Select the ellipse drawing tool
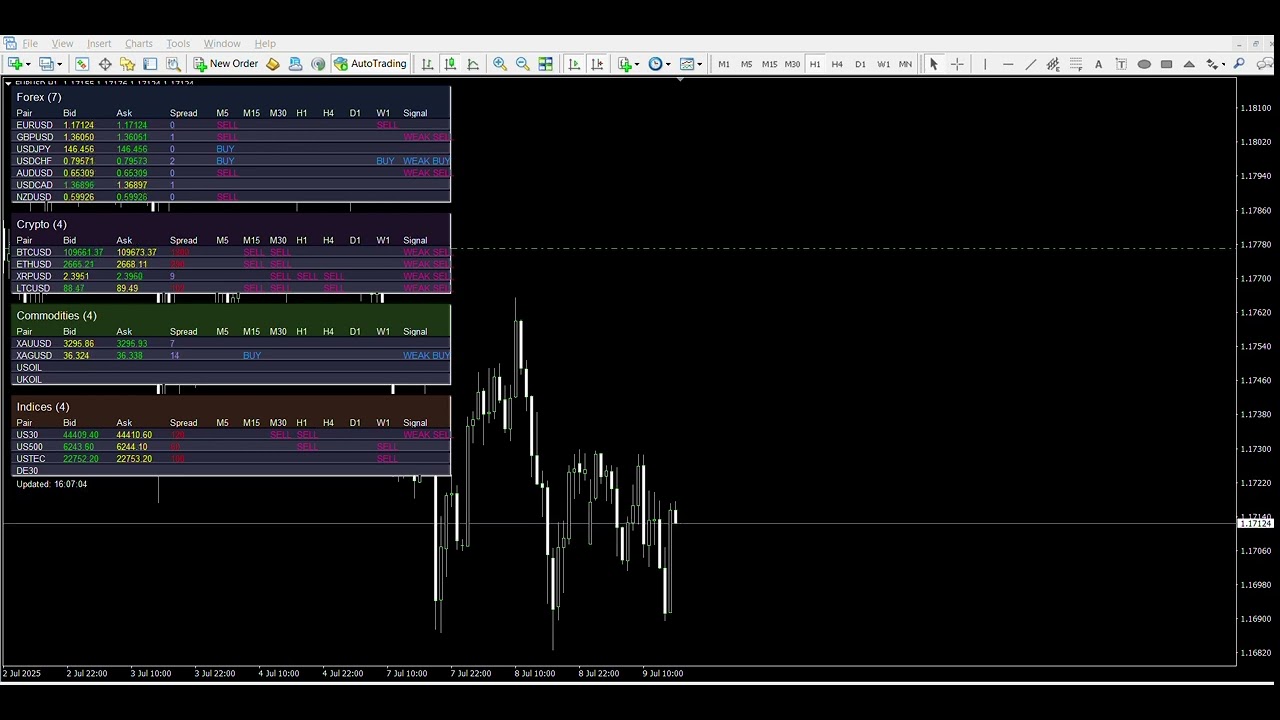Image resolution: width=1280 pixels, height=720 pixels. click(x=1144, y=64)
